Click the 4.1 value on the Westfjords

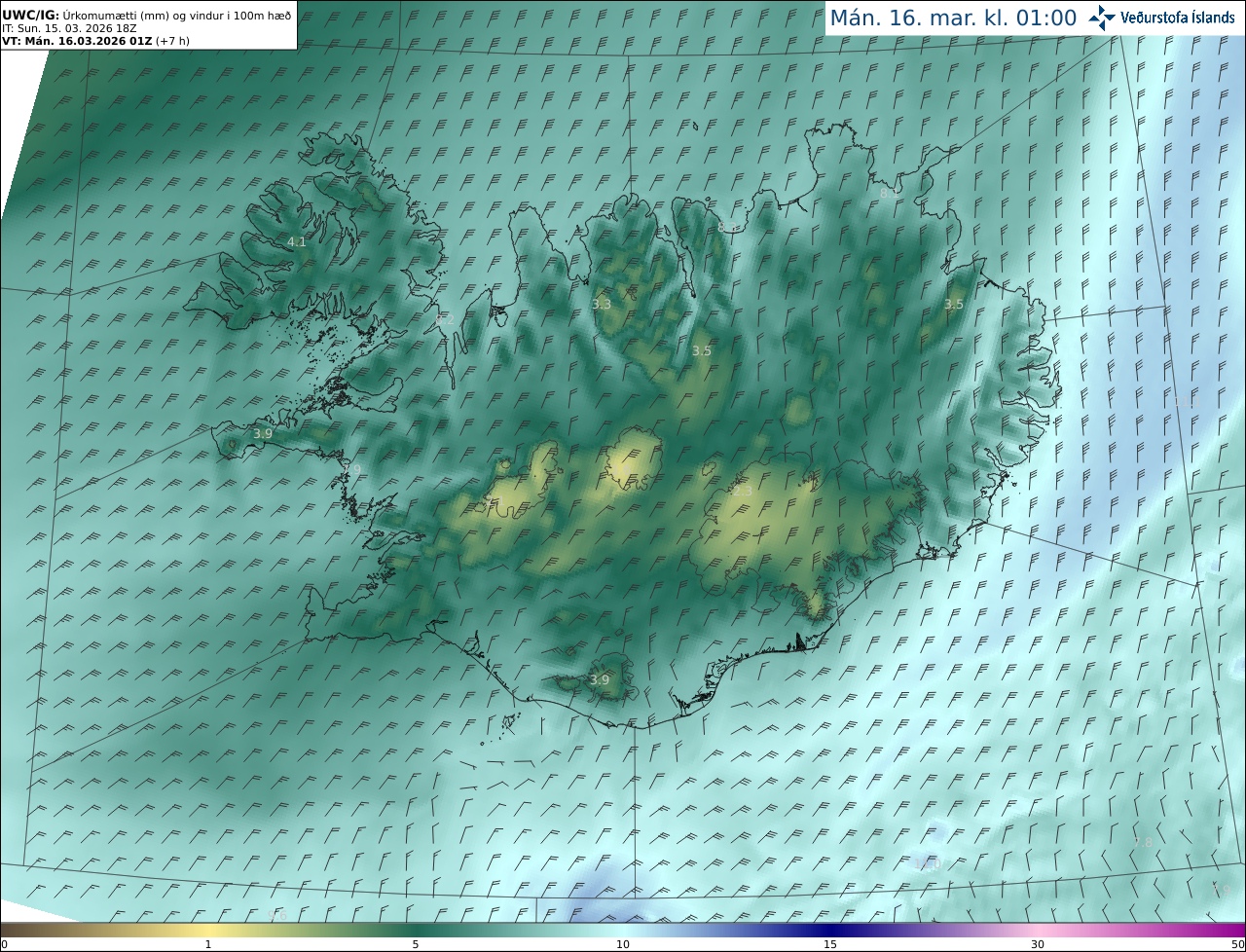pos(297,241)
